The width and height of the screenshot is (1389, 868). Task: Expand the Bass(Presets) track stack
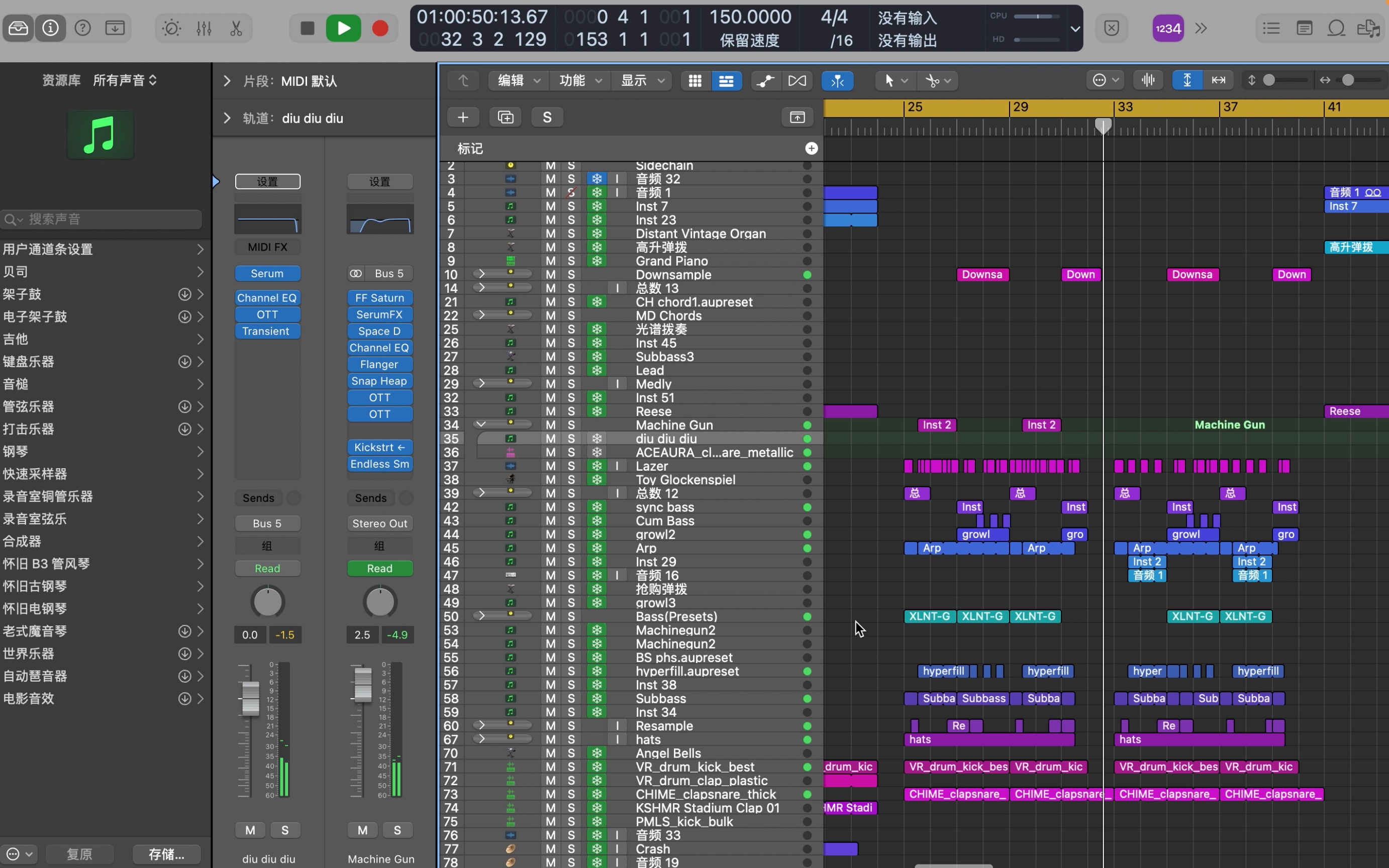click(482, 615)
